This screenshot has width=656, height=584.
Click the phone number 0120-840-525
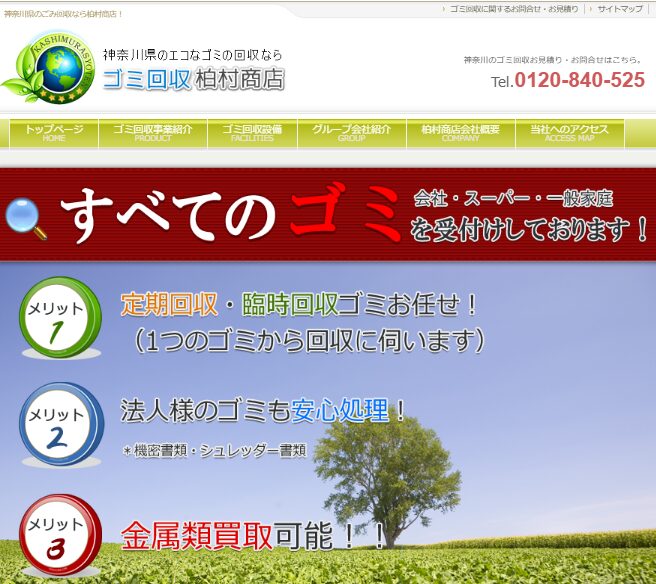[x=579, y=81]
